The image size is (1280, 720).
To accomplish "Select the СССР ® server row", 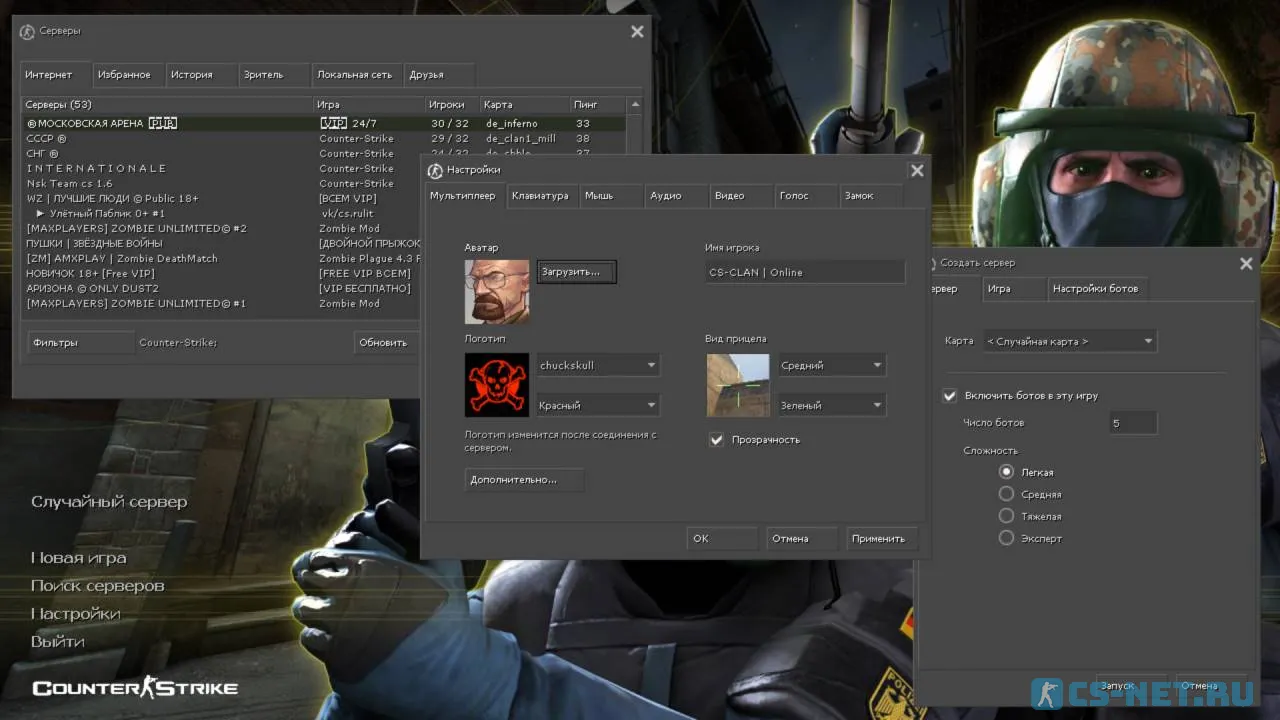I will click(323, 139).
